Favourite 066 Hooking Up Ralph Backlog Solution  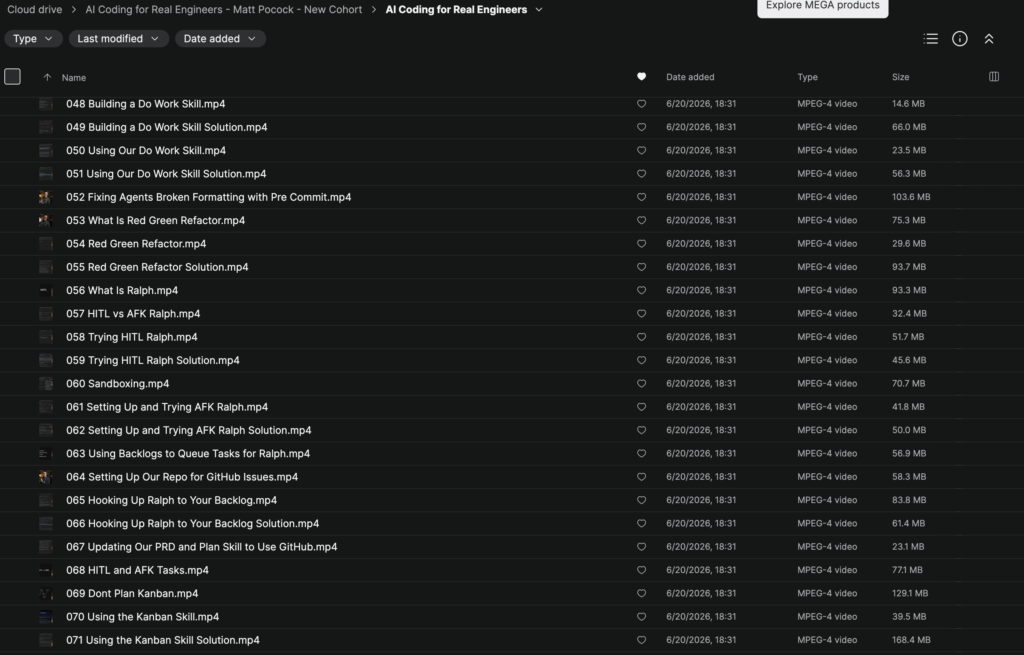point(641,523)
